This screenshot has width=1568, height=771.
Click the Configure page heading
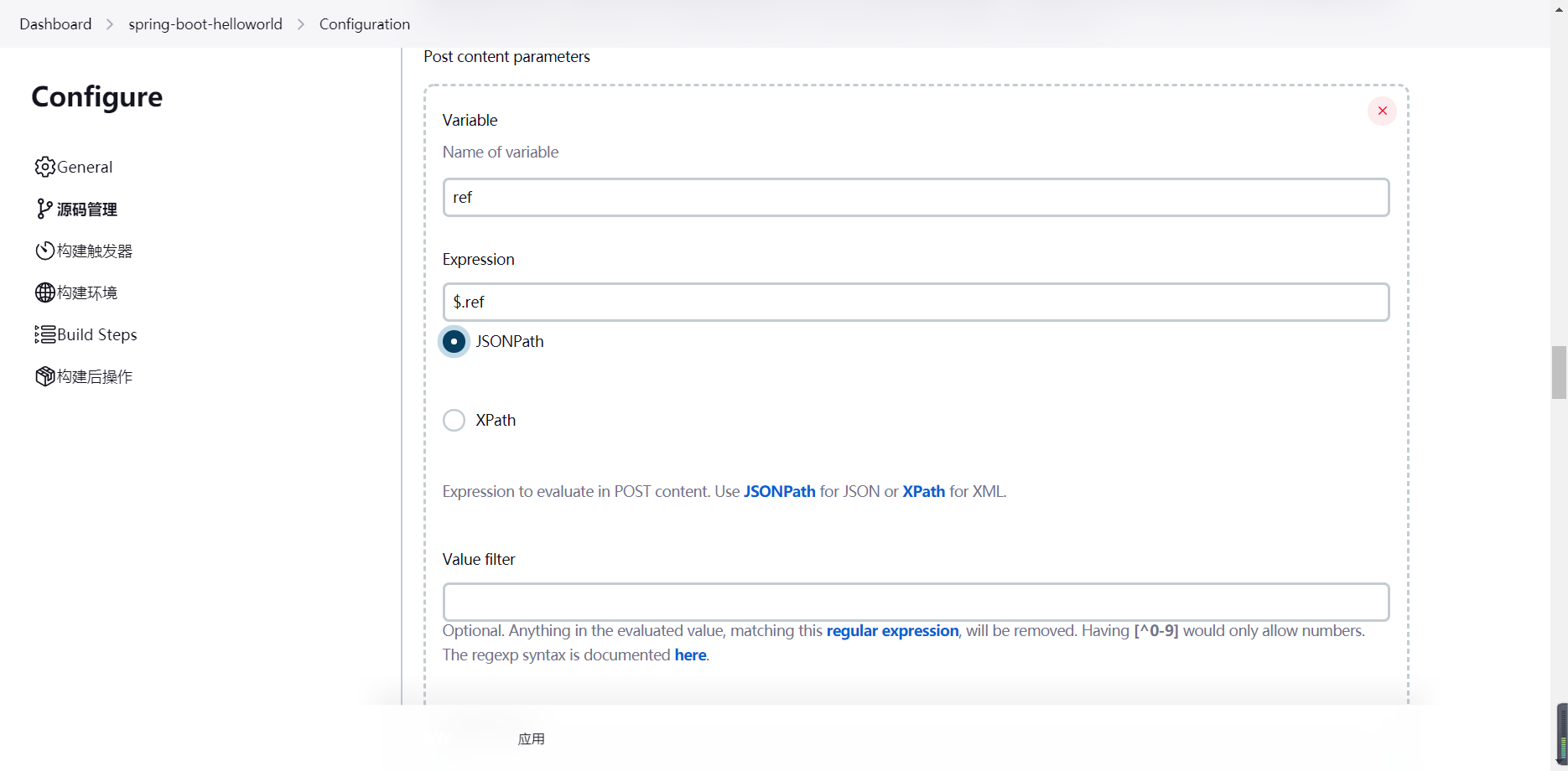tap(97, 96)
